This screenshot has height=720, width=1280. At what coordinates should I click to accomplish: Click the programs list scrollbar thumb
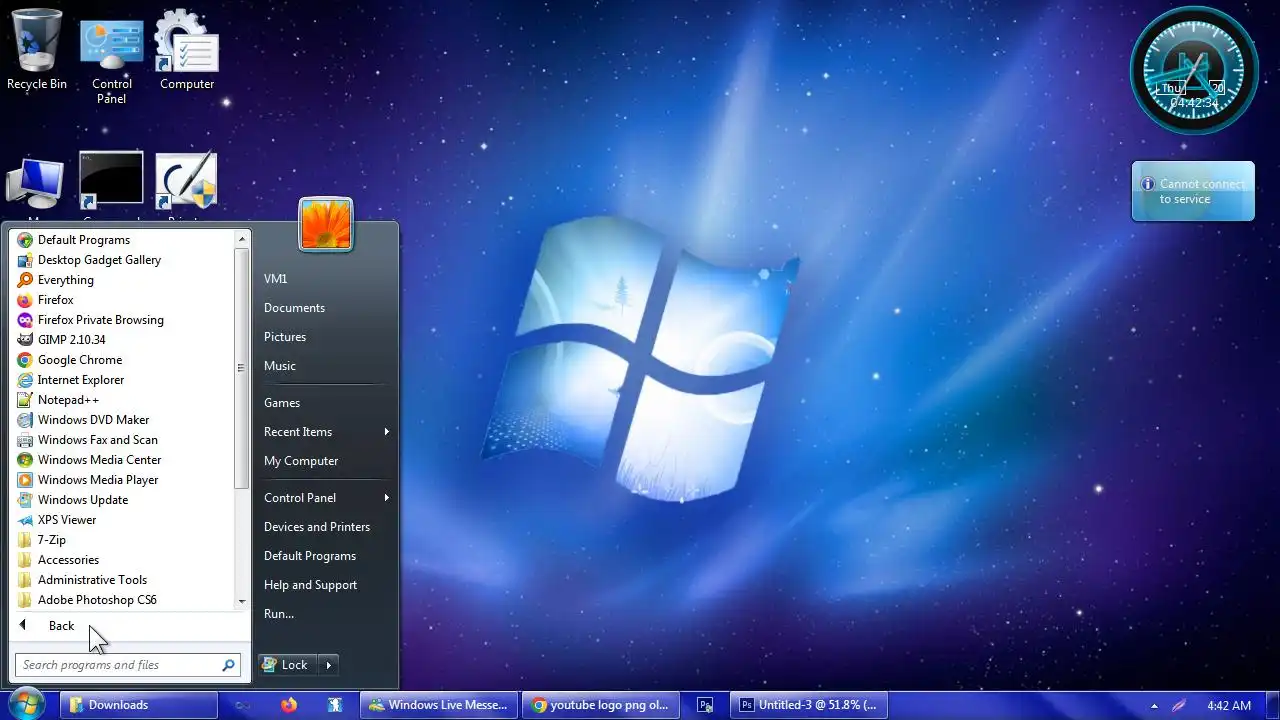click(x=241, y=368)
